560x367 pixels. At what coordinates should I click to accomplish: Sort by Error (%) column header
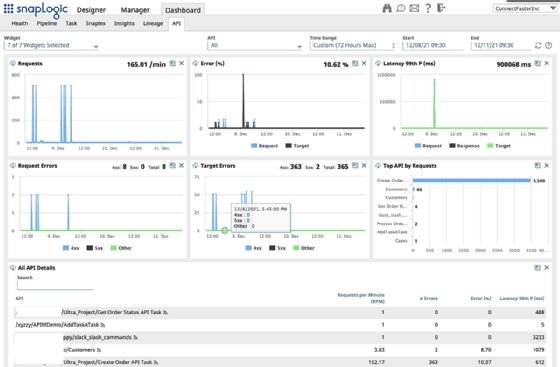coord(481,298)
